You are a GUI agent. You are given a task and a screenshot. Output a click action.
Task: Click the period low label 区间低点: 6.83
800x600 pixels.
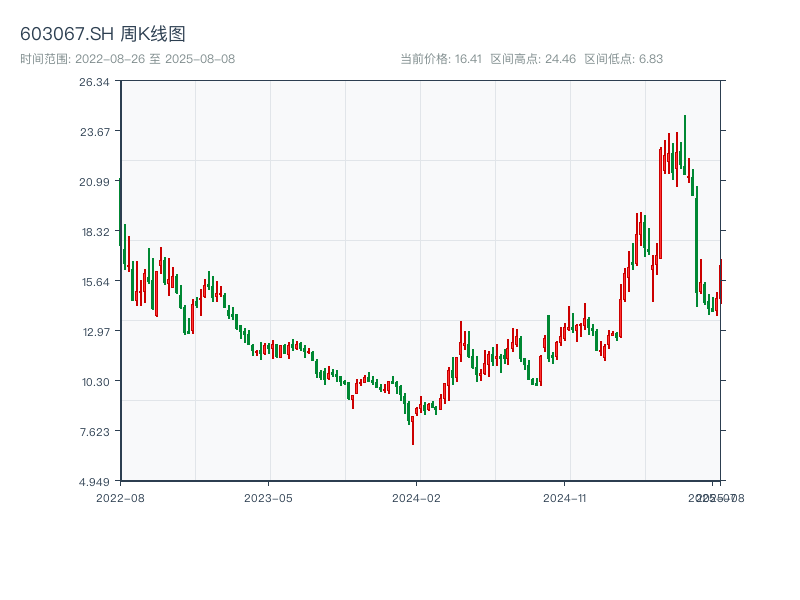coord(623,59)
